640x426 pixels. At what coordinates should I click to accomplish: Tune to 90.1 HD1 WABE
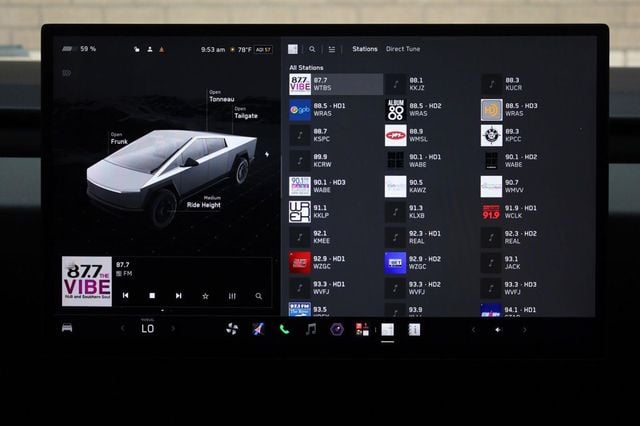432,161
